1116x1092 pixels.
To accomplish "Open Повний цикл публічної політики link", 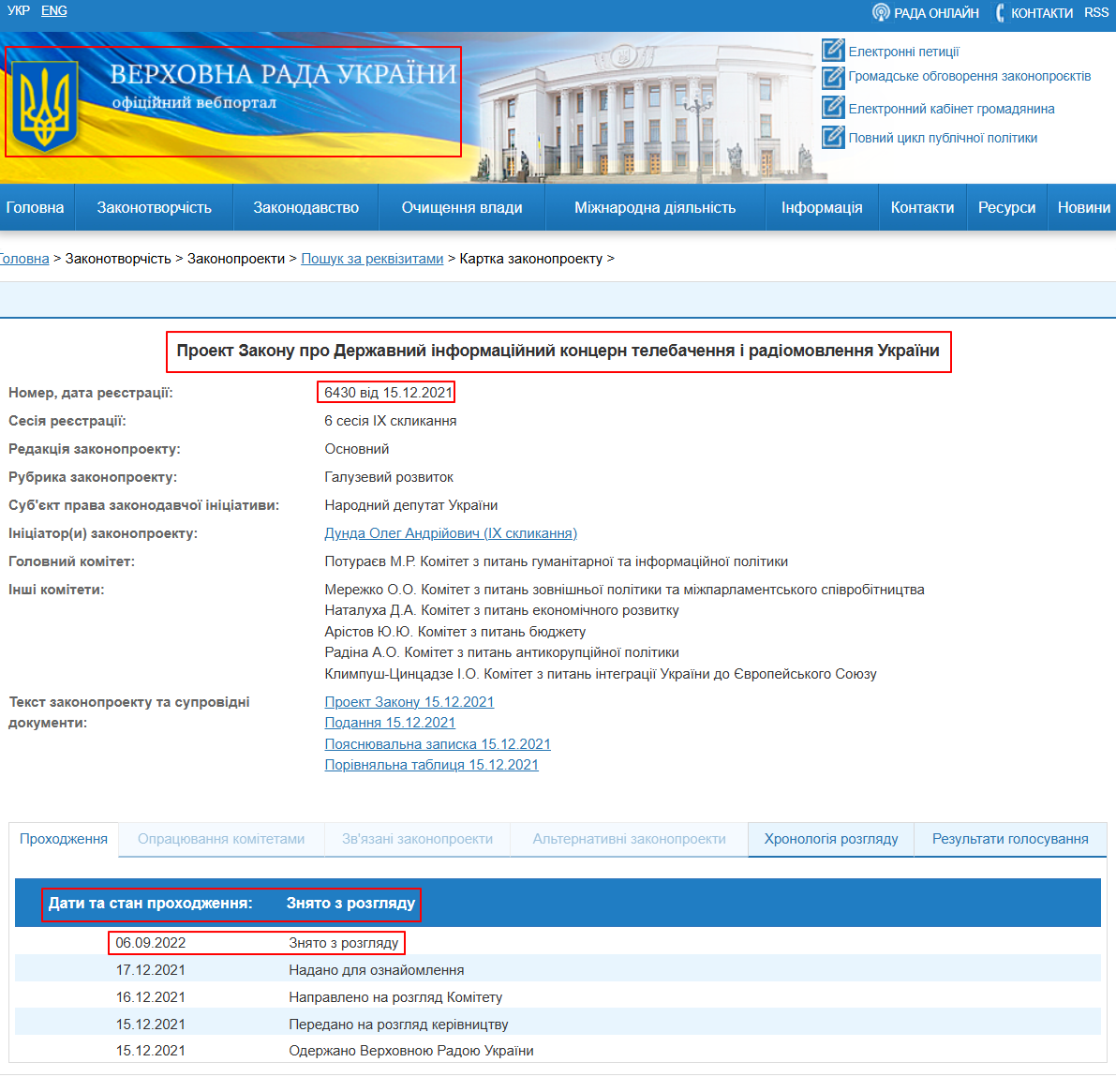I will click(943, 138).
